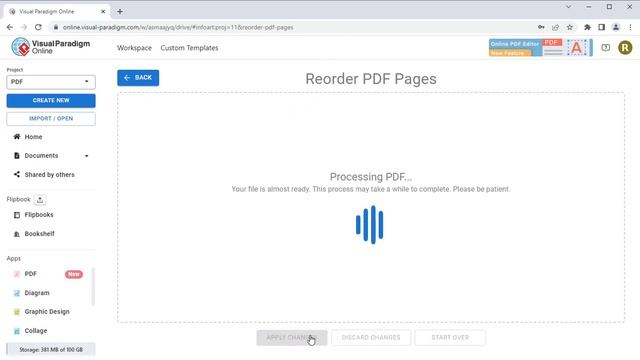
Task: Click the Storage usage indicator
Action: coord(51,349)
